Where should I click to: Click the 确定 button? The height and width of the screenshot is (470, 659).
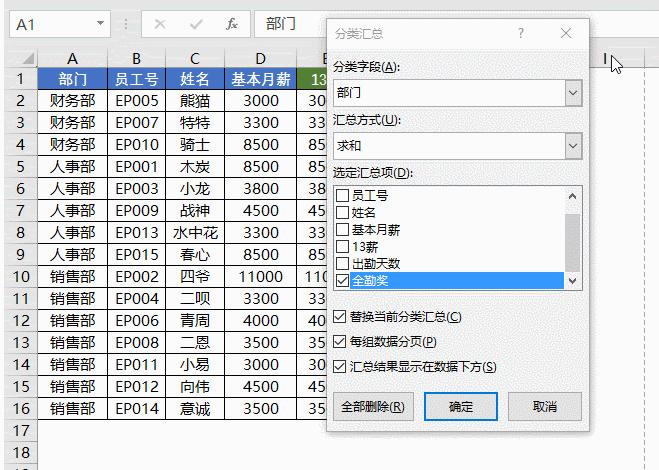point(461,407)
